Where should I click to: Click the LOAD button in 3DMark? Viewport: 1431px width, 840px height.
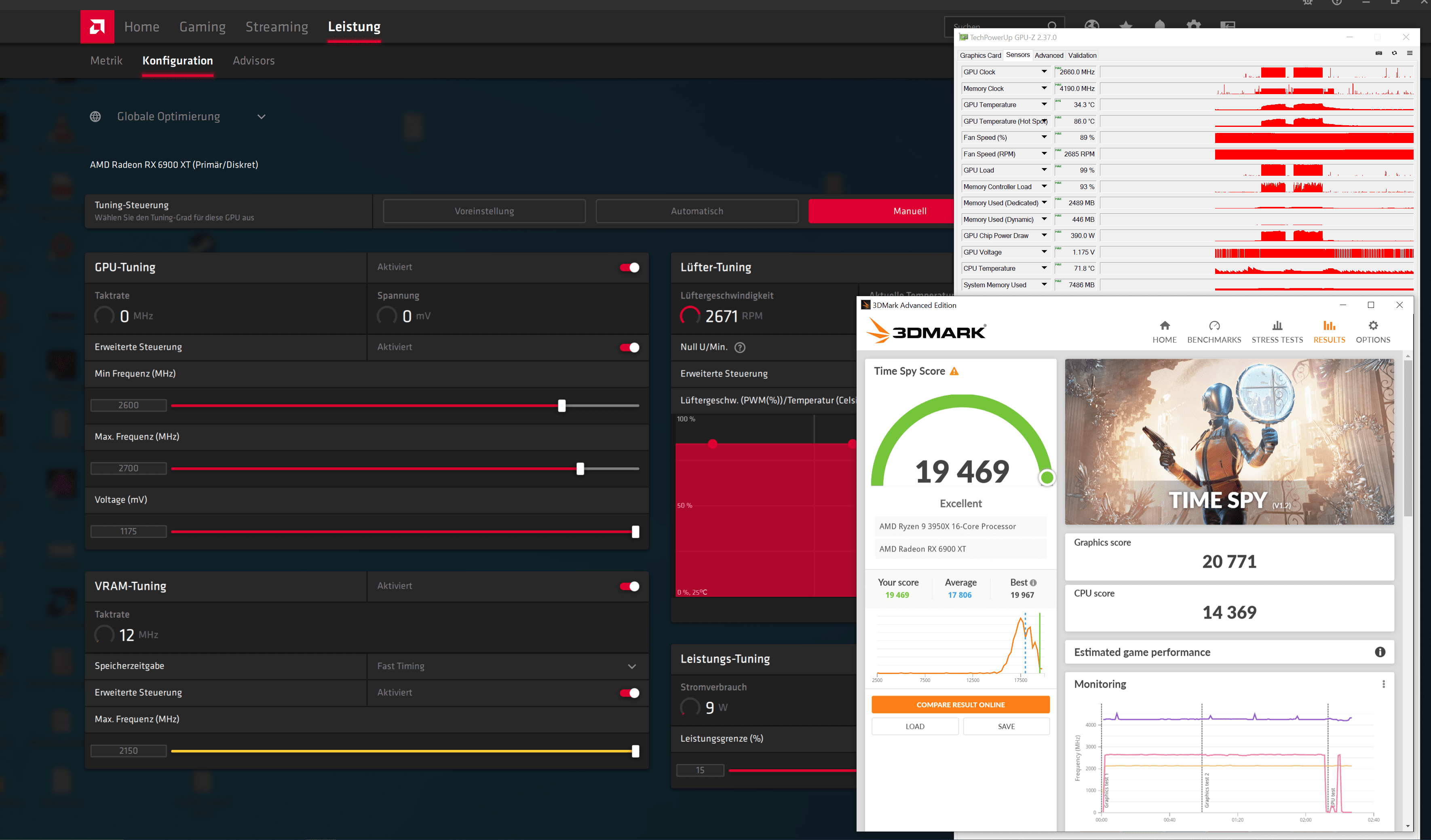pos(915,726)
